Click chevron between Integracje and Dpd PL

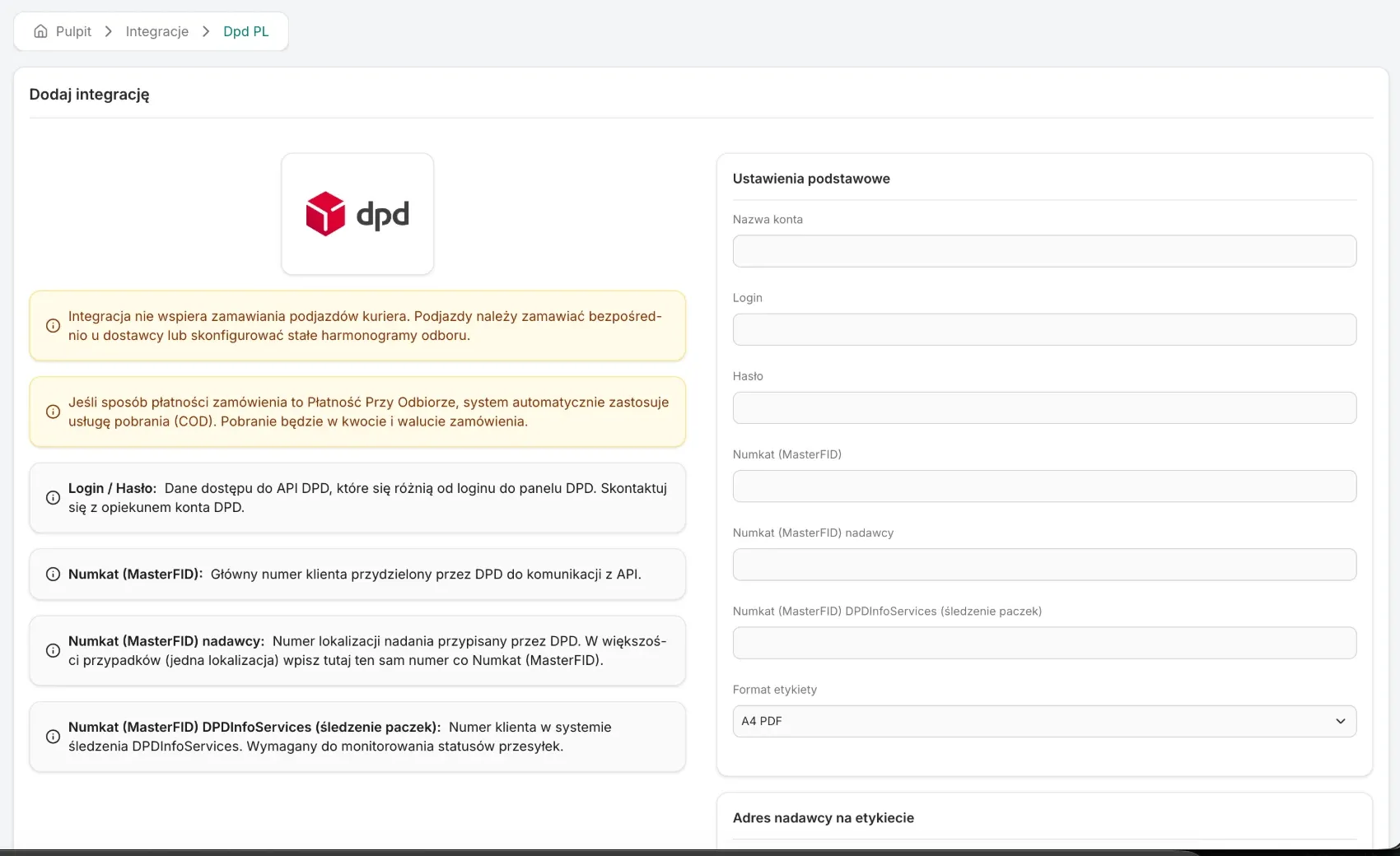point(206,31)
